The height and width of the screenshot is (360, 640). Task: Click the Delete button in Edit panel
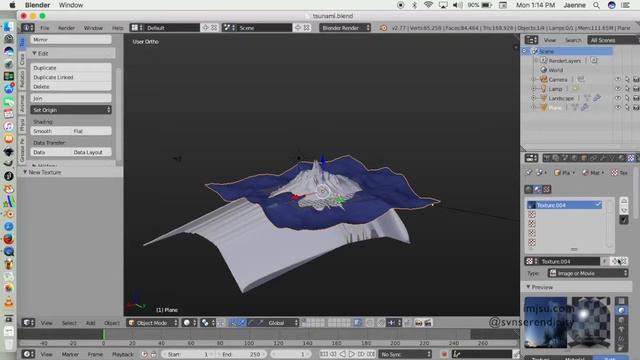tap(71, 87)
